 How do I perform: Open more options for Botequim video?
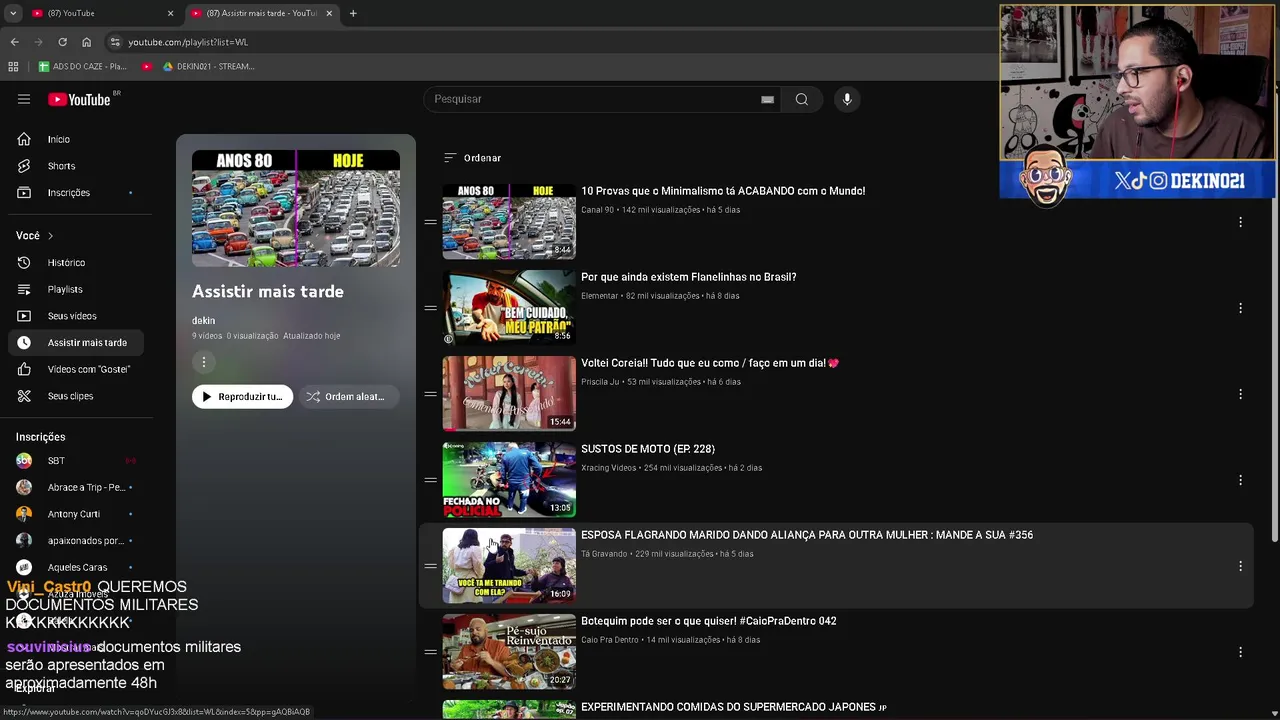pyautogui.click(x=1240, y=652)
